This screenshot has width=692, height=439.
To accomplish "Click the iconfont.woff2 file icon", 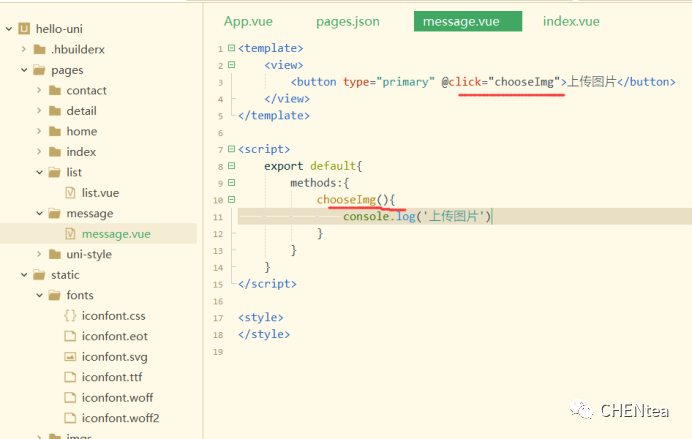I will (x=70, y=418).
